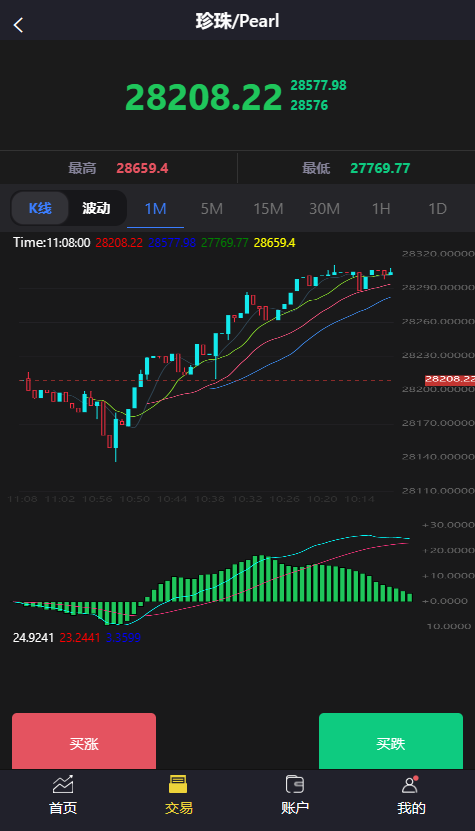The height and width of the screenshot is (831, 475).
Task: Click the large 28208.22 current price
Action: tap(204, 98)
